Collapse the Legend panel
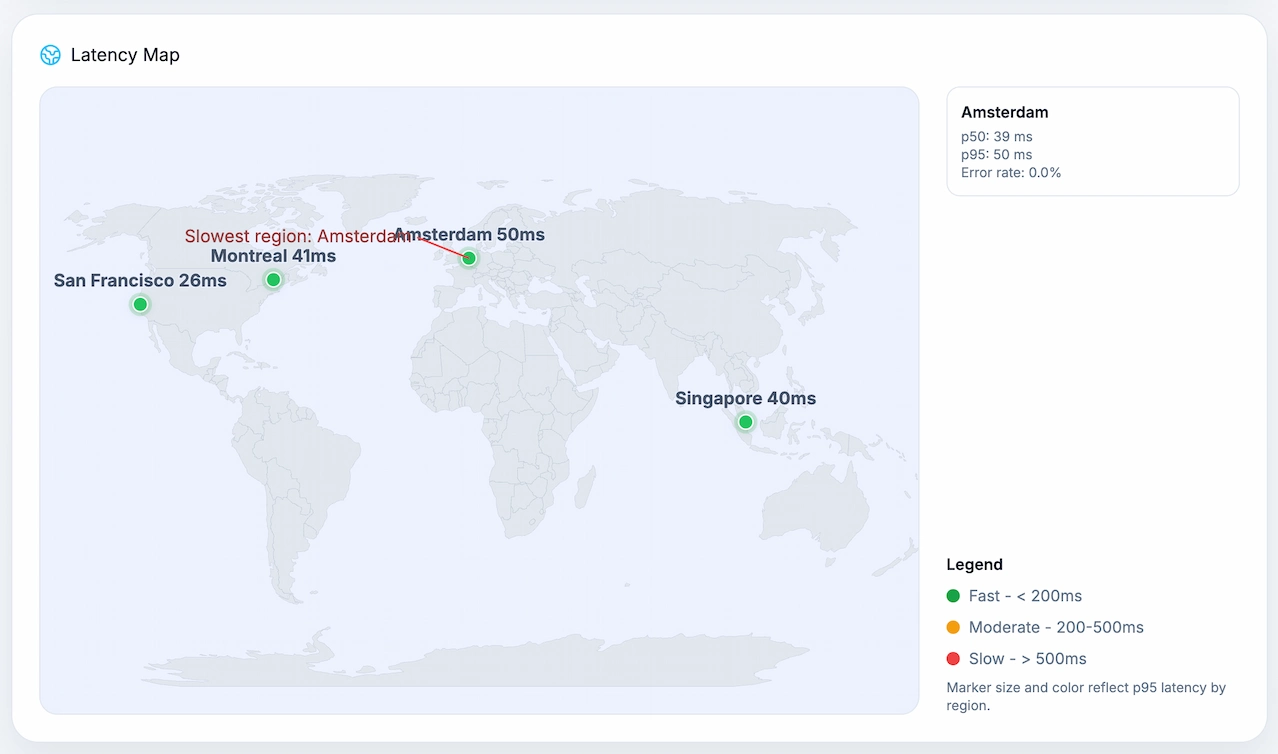 point(974,564)
